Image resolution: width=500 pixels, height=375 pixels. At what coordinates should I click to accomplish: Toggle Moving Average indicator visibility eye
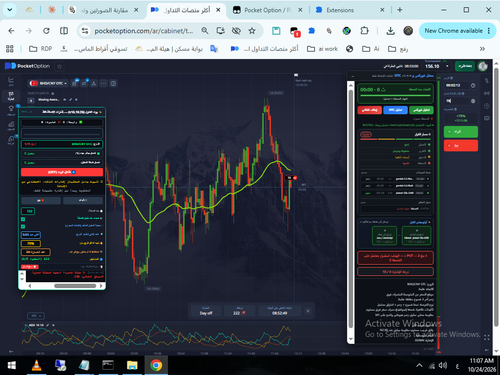[x=65, y=100]
